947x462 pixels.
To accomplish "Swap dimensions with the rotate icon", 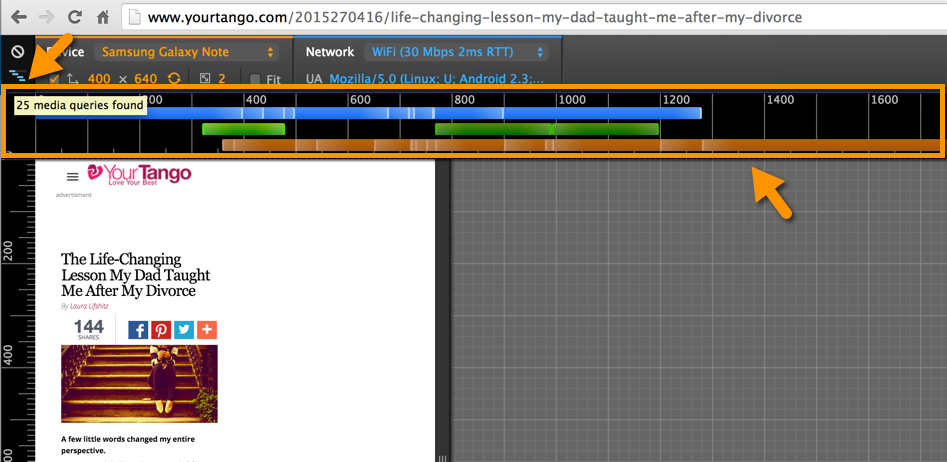I will [x=174, y=78].
